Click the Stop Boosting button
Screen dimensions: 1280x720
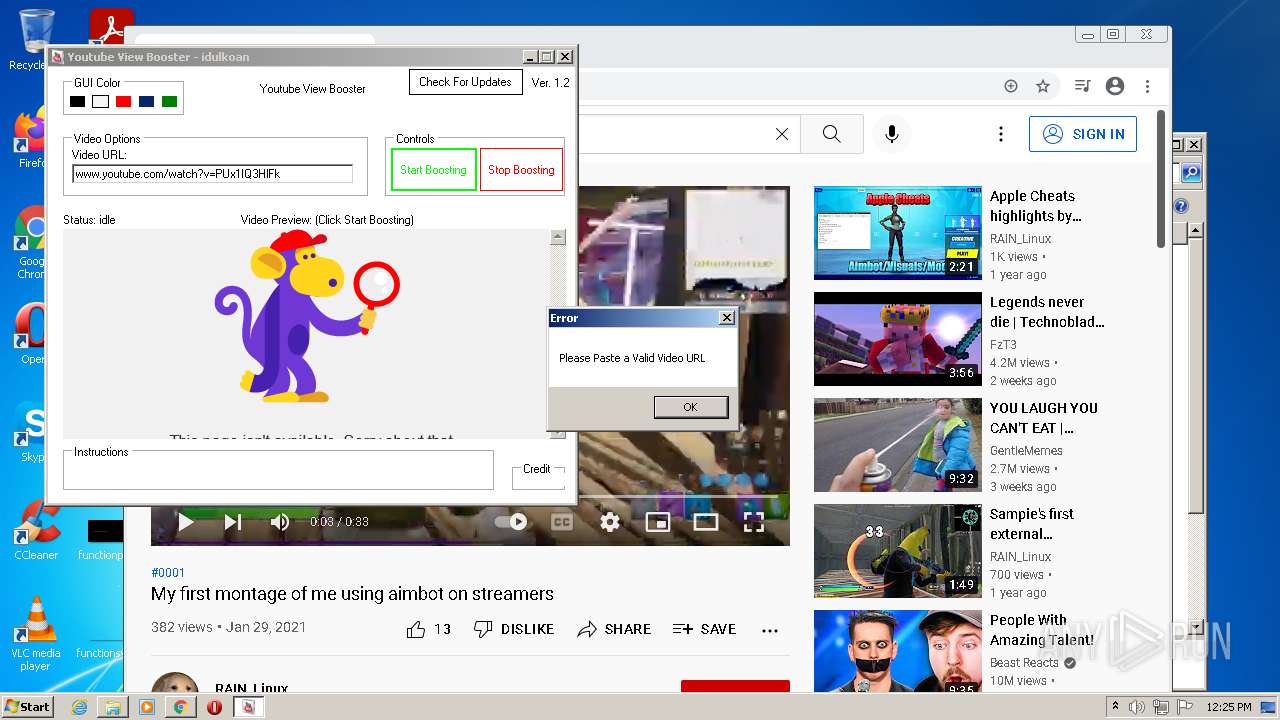521,170
